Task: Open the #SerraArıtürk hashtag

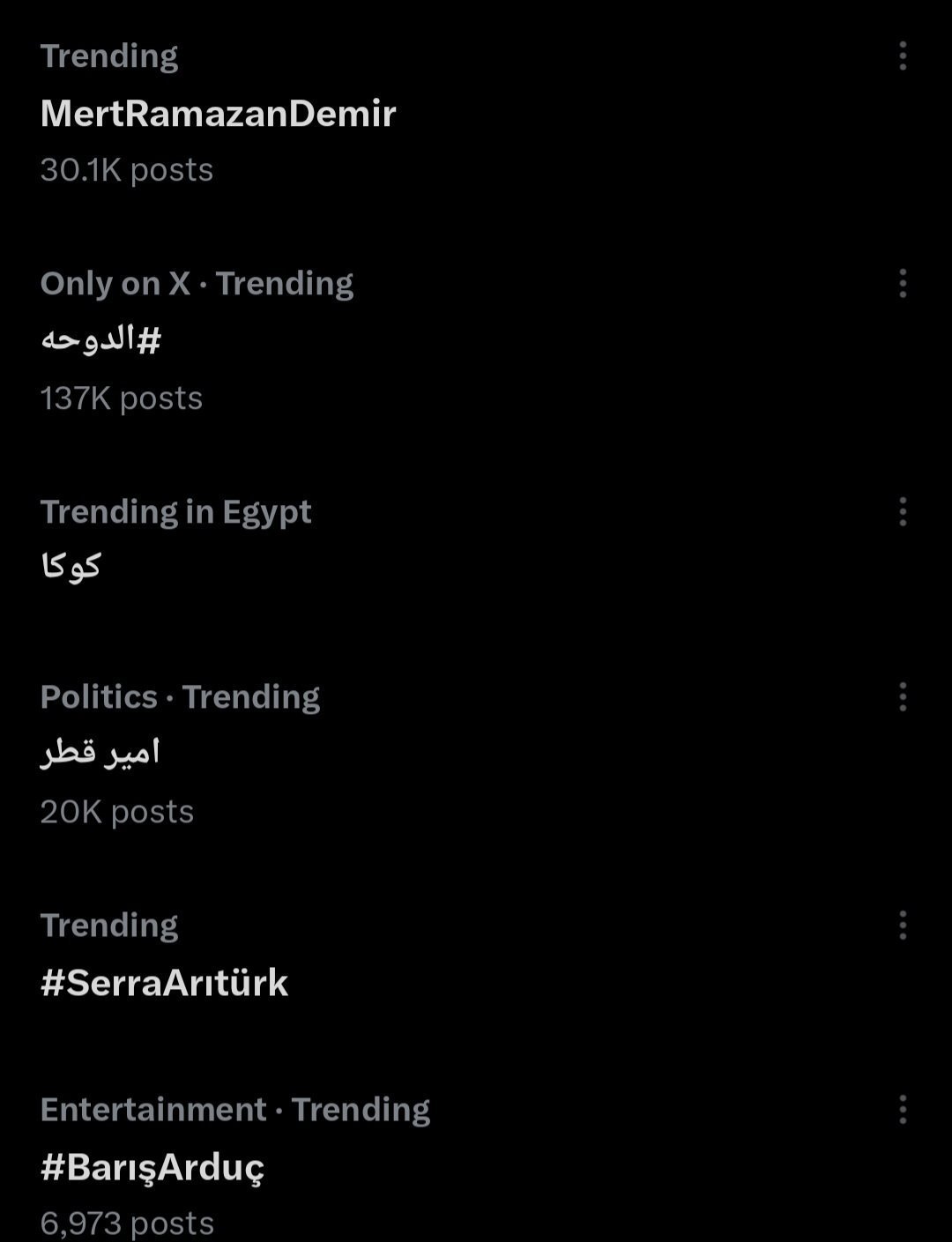Action: pos(164,982)
